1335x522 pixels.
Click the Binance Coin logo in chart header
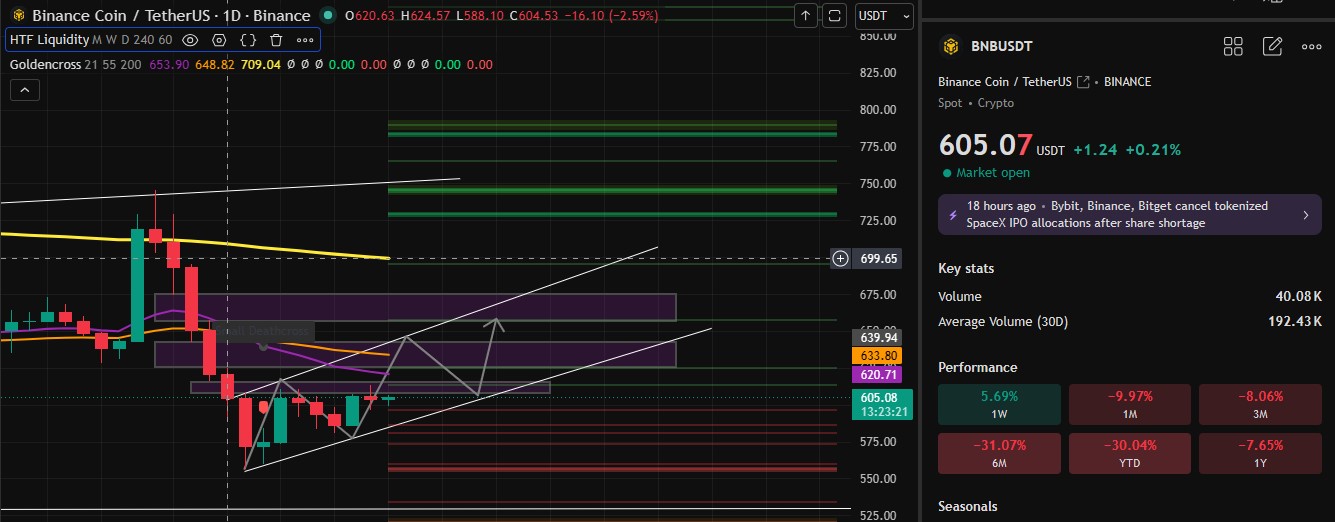coord(18,16)
